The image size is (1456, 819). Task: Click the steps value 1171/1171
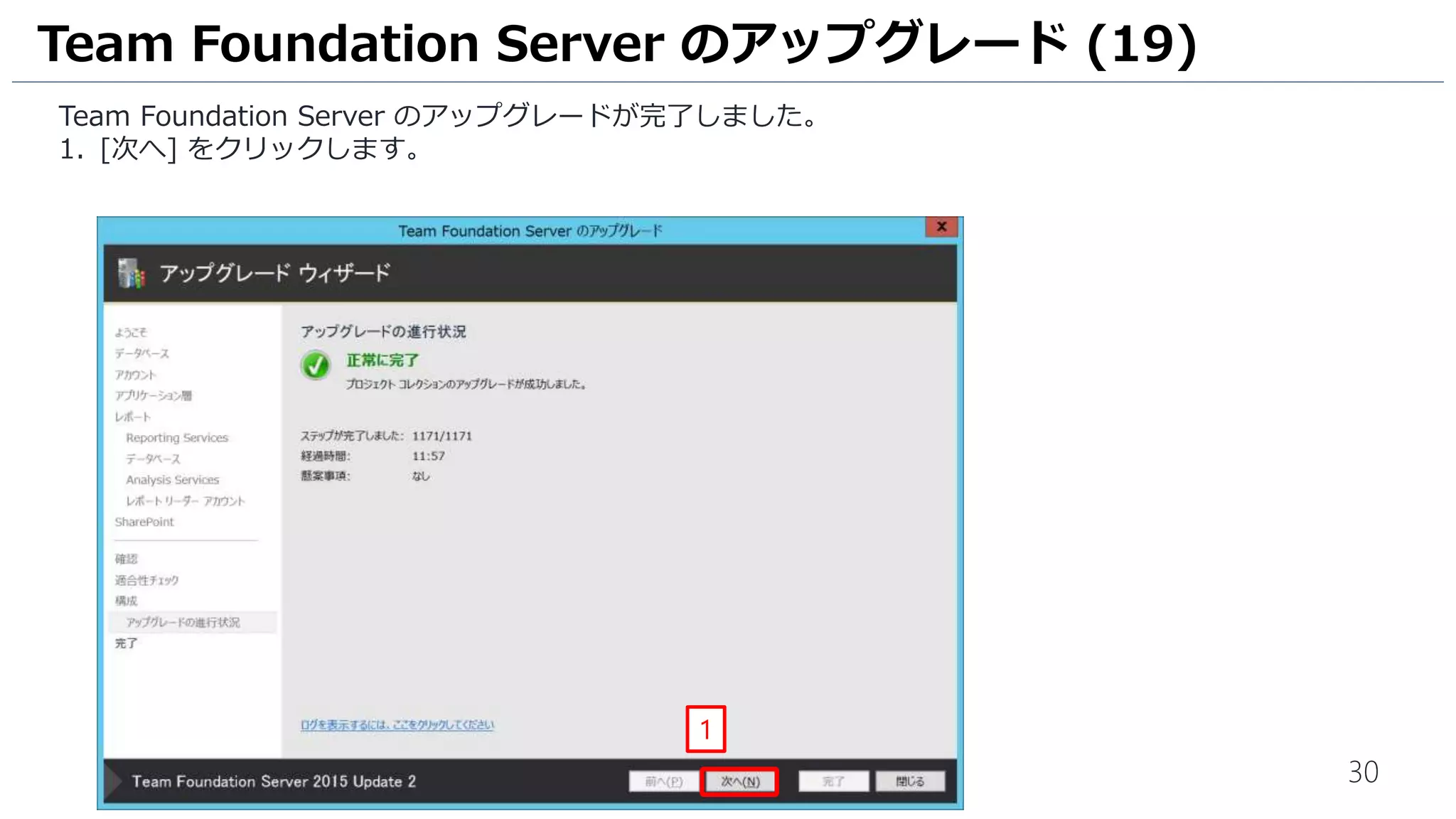tap(441, 436)
